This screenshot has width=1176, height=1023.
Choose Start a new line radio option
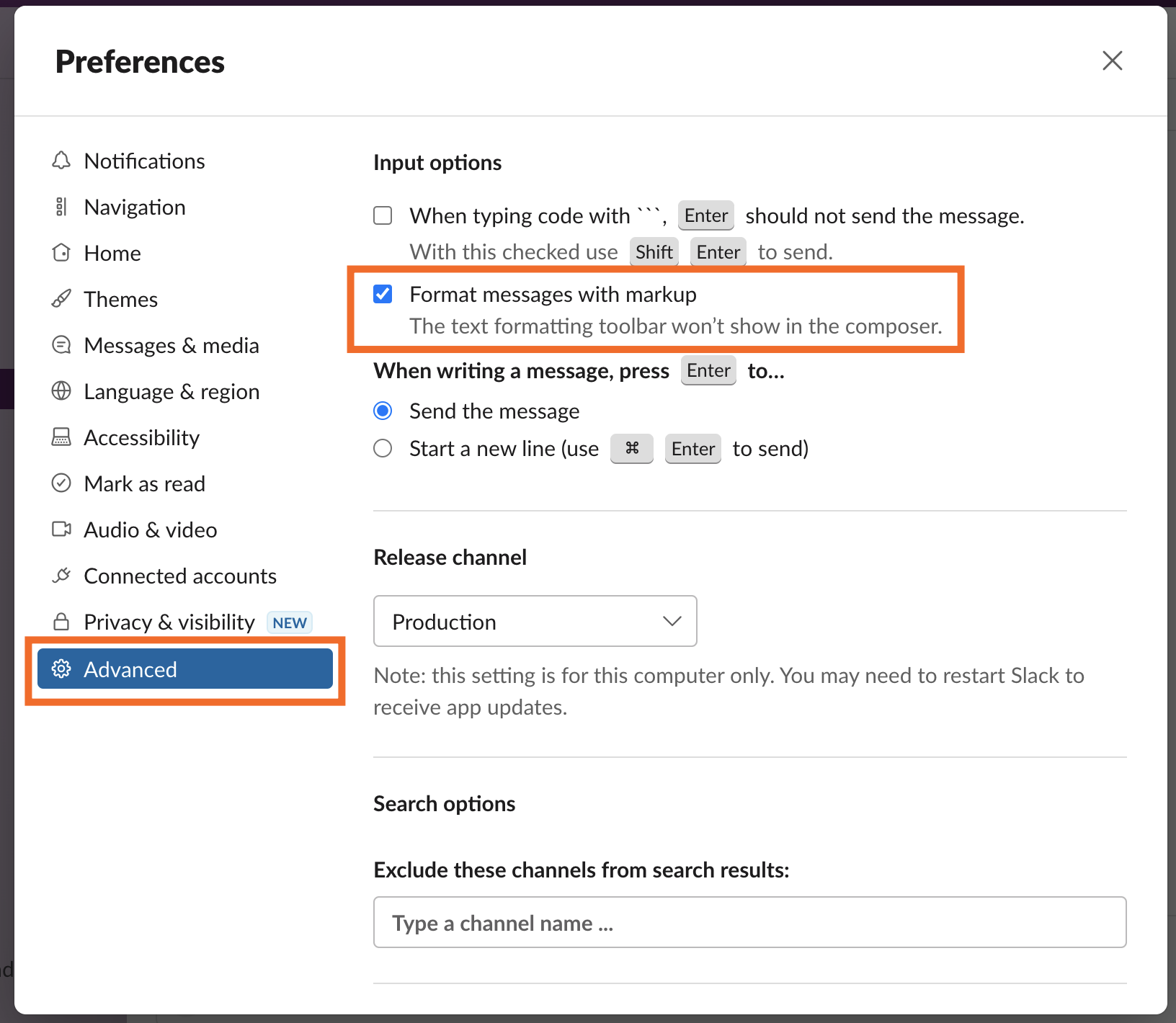click(x=383, y=448)
